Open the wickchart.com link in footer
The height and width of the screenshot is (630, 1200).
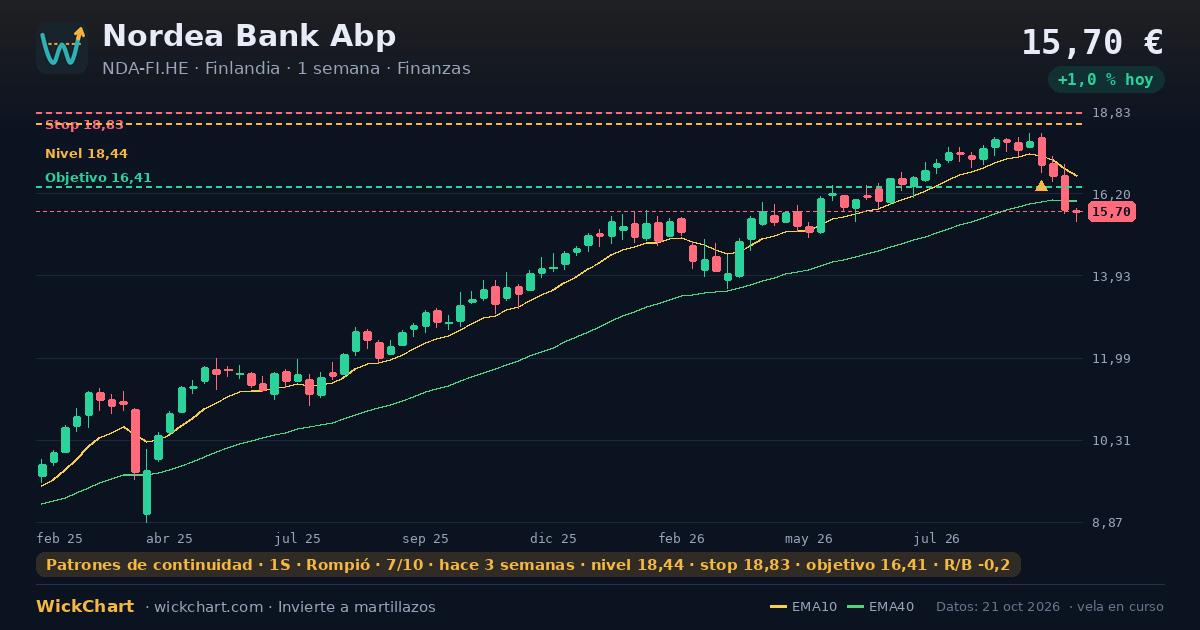(208, 607)
